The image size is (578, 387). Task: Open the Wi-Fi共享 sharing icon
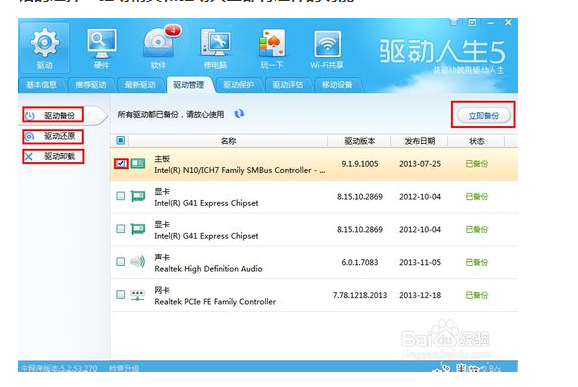point(327,48)
